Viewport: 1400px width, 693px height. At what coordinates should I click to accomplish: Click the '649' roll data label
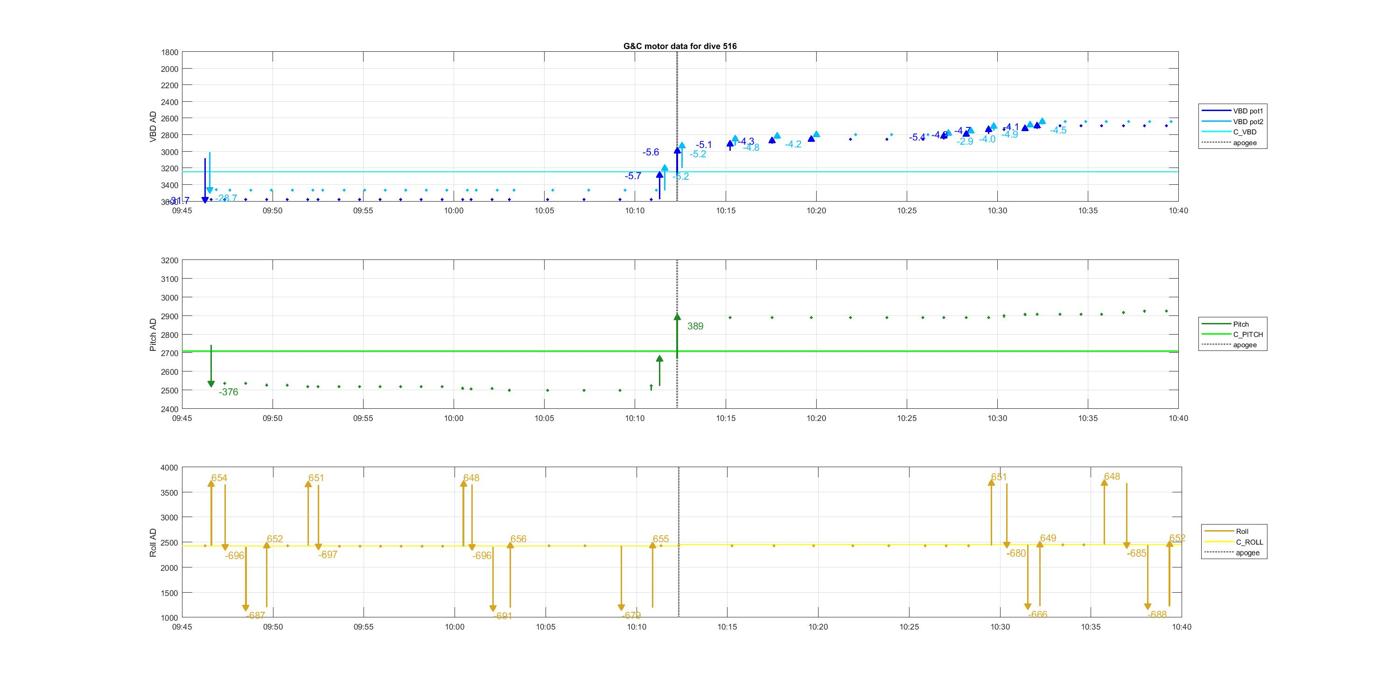click(1048, 538)
